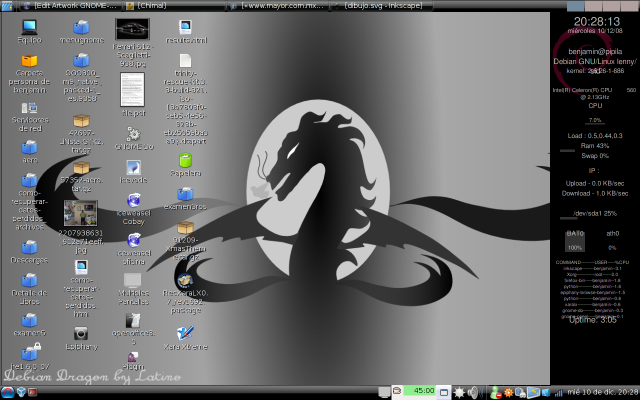Select the trinity-rescue-kit iso part file

(x=185, y=61)
